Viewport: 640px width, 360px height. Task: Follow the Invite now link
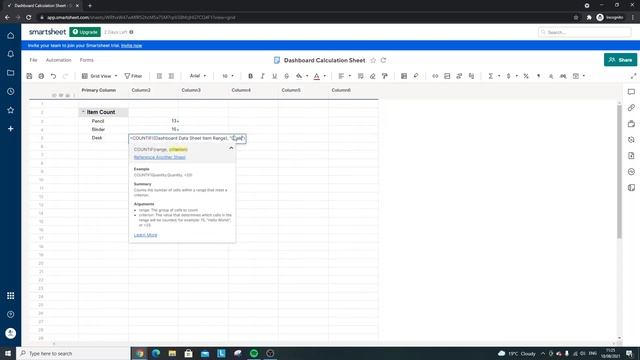pos(131,45)
